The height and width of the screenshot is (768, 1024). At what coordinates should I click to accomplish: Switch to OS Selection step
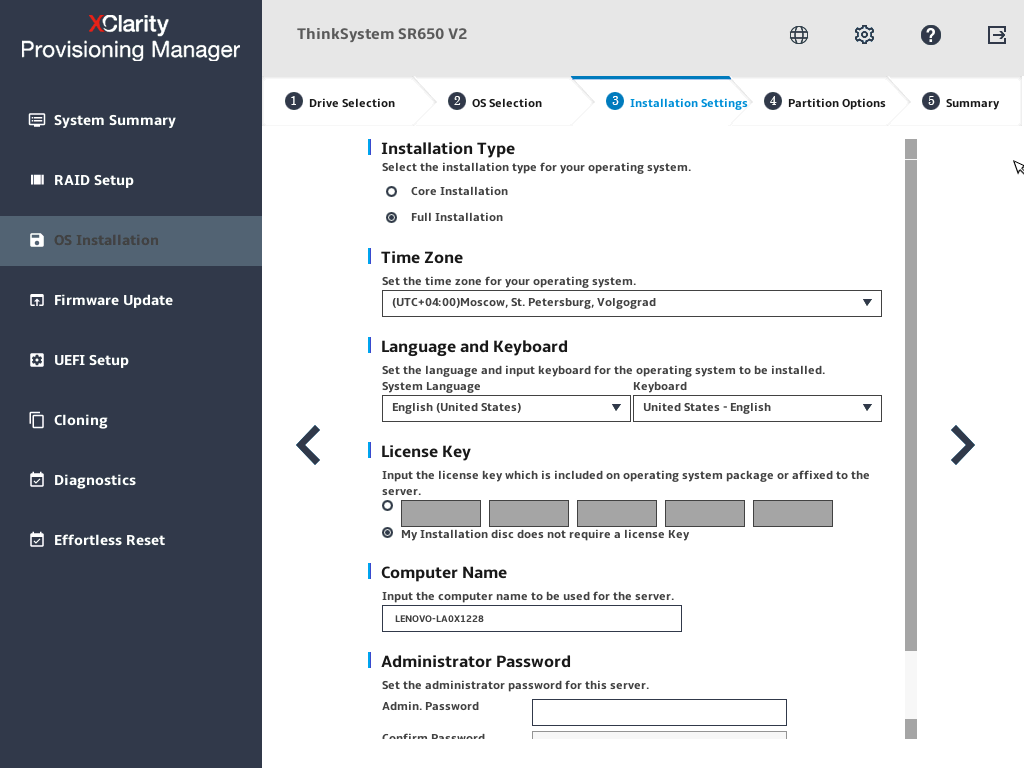tap(507, 103)
